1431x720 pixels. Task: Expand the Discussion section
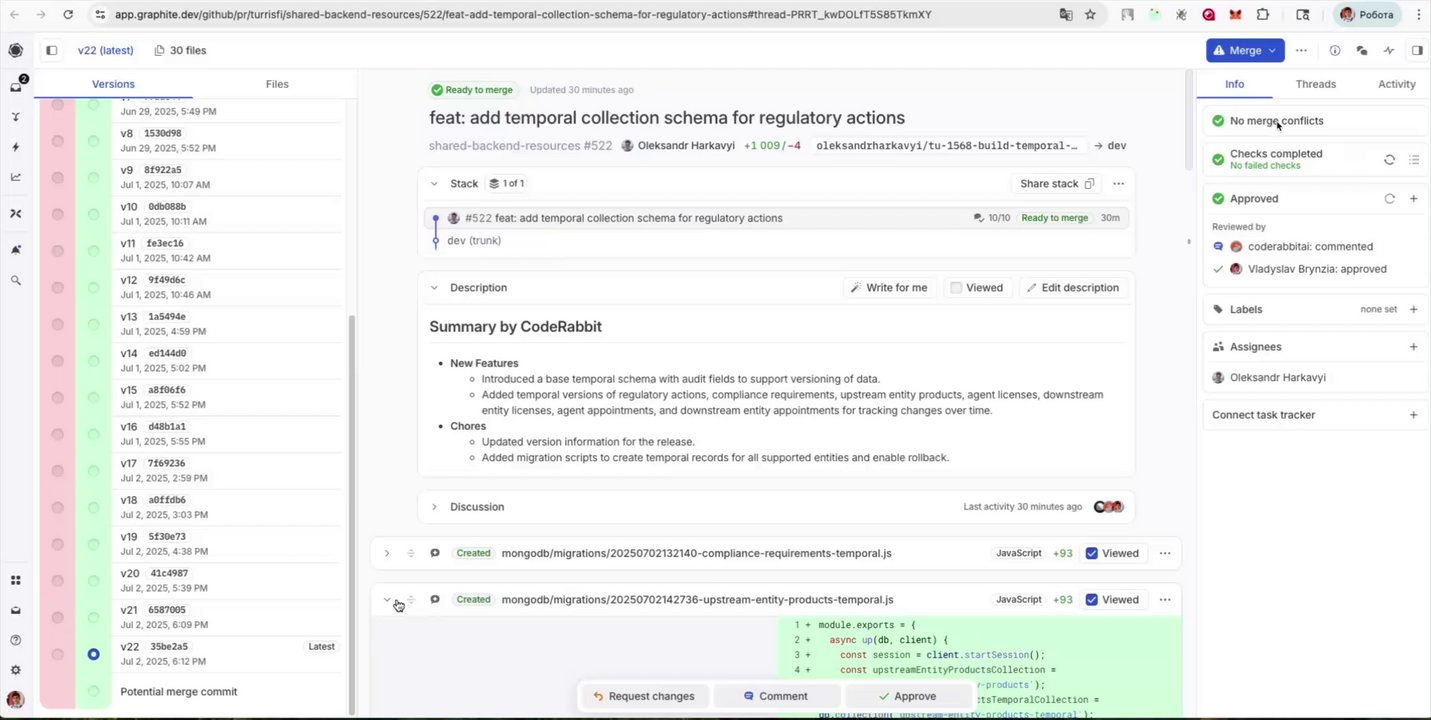(x=434, y=507)
